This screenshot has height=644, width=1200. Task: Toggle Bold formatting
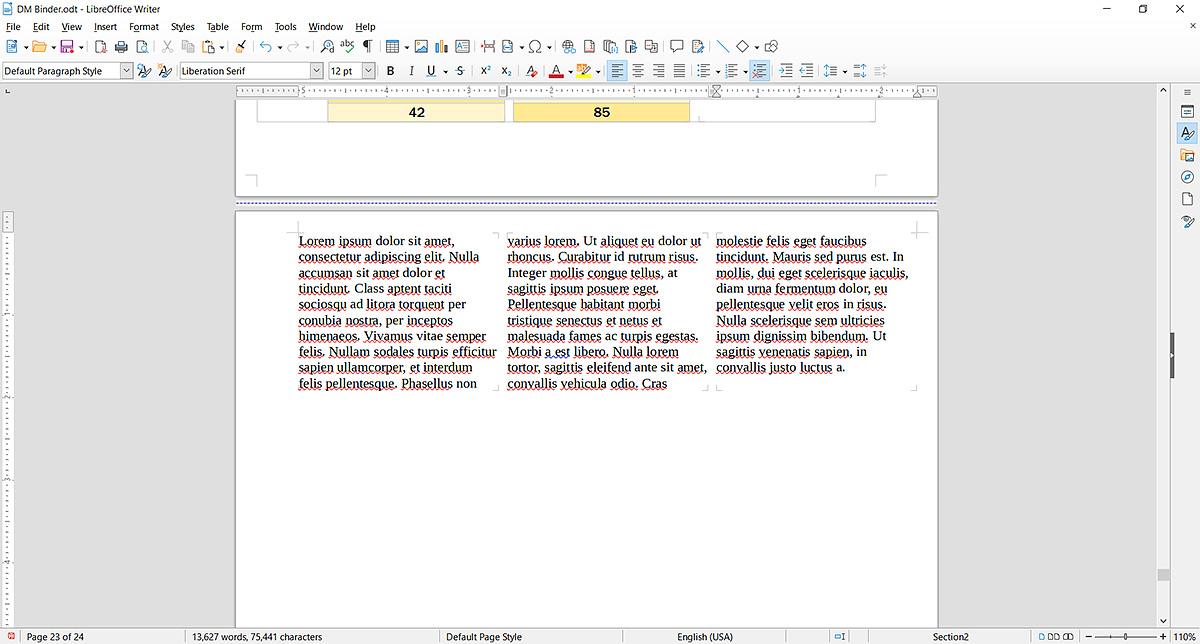pos(390,71)
